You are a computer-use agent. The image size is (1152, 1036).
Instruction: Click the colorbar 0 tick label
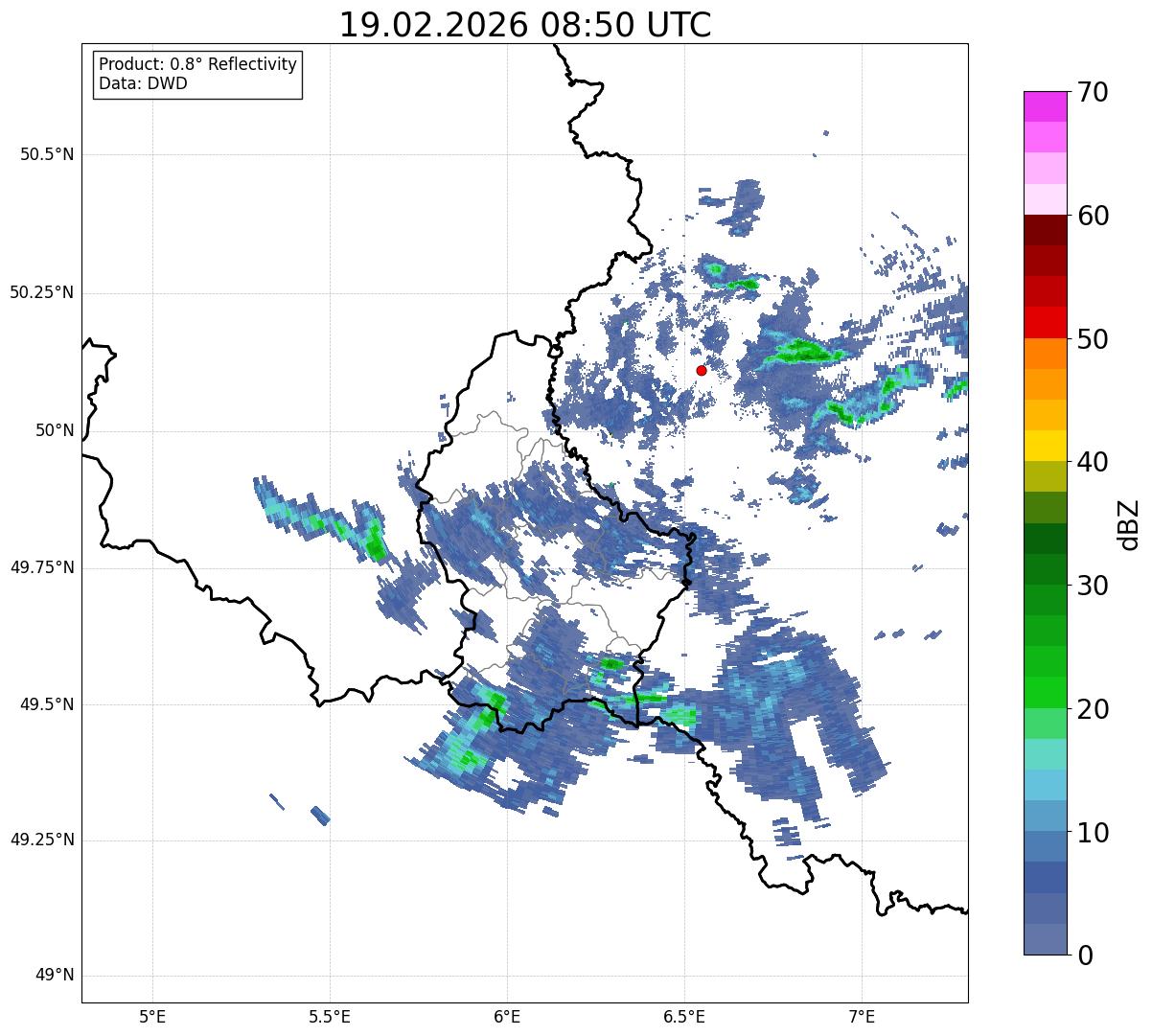click(x=1085, y=955)
